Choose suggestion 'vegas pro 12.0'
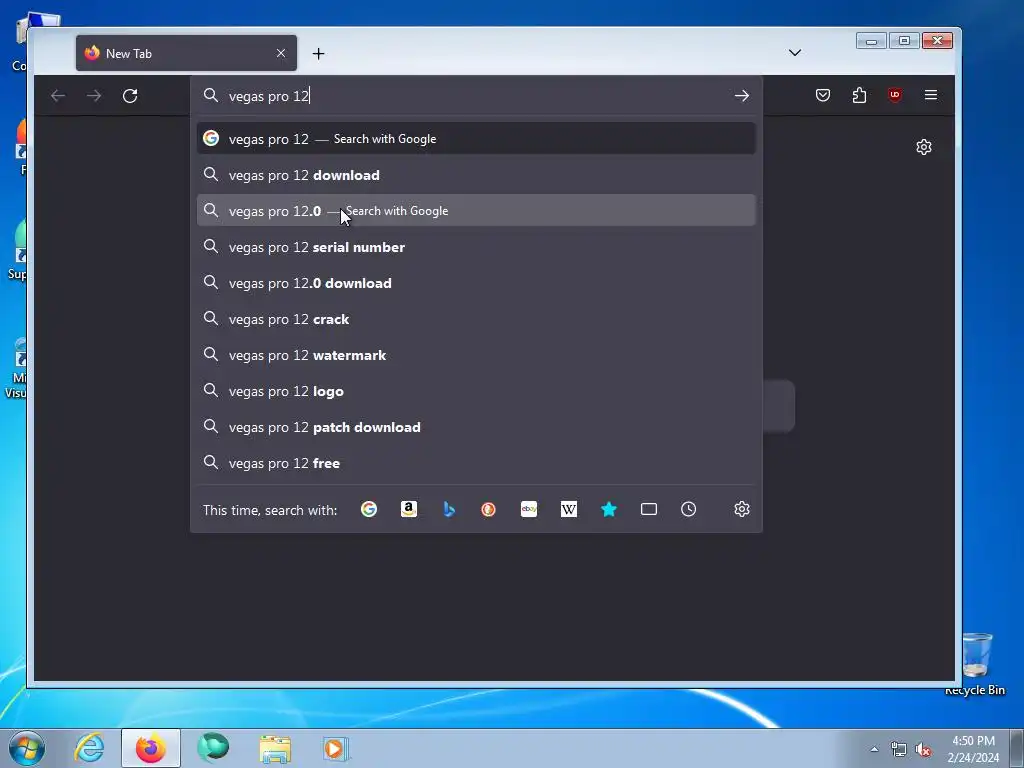1024x768 pixels. coord(476,211)
